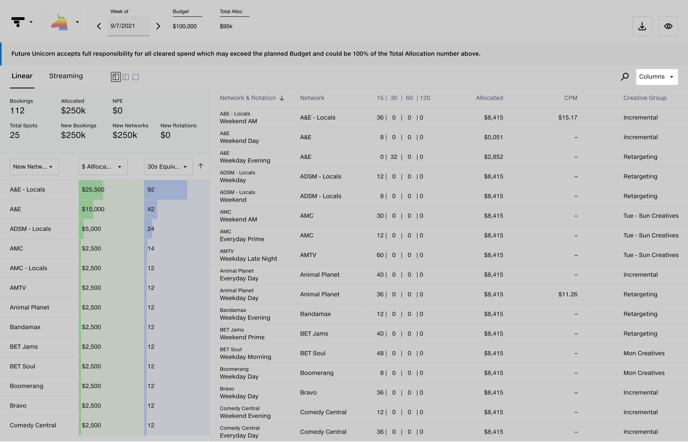
Task: Click sort arrow on Network & Rotation
Action: pyautogui.click(x=282, y=98)
